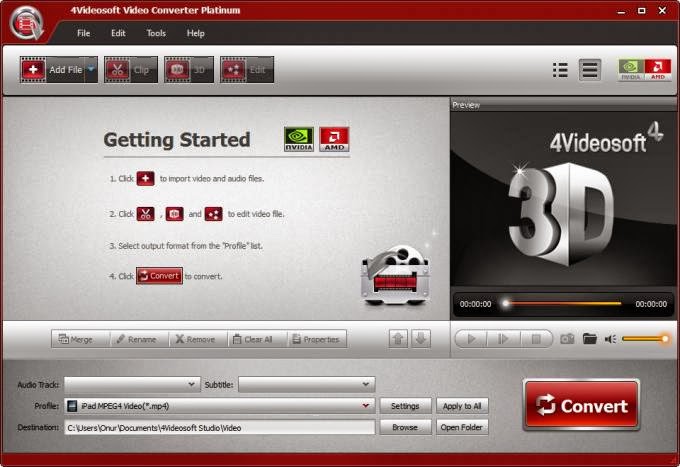
Task: Mute audio with the speaker icon
Action: click(610, 339)
